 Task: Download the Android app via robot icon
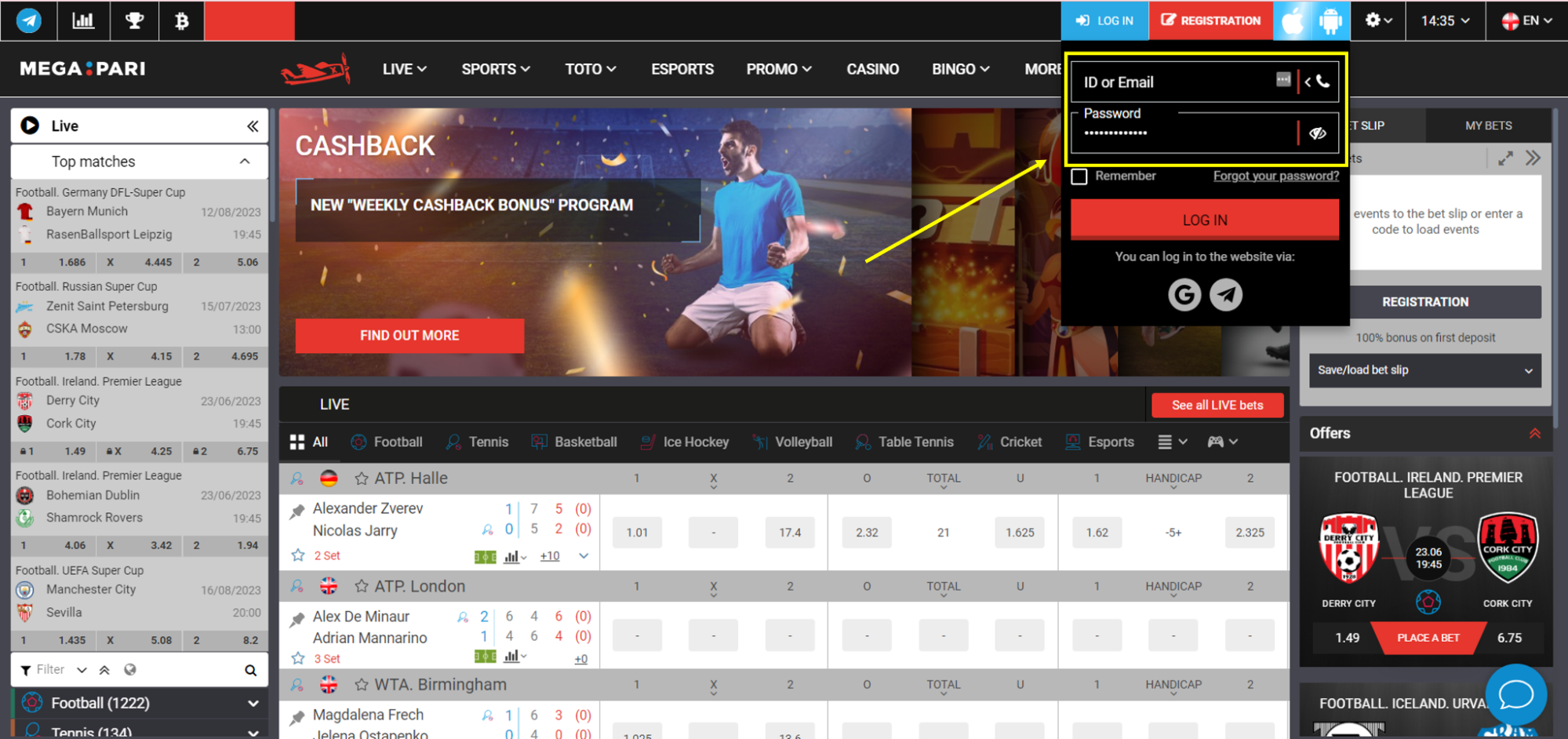coord(1330,20)
